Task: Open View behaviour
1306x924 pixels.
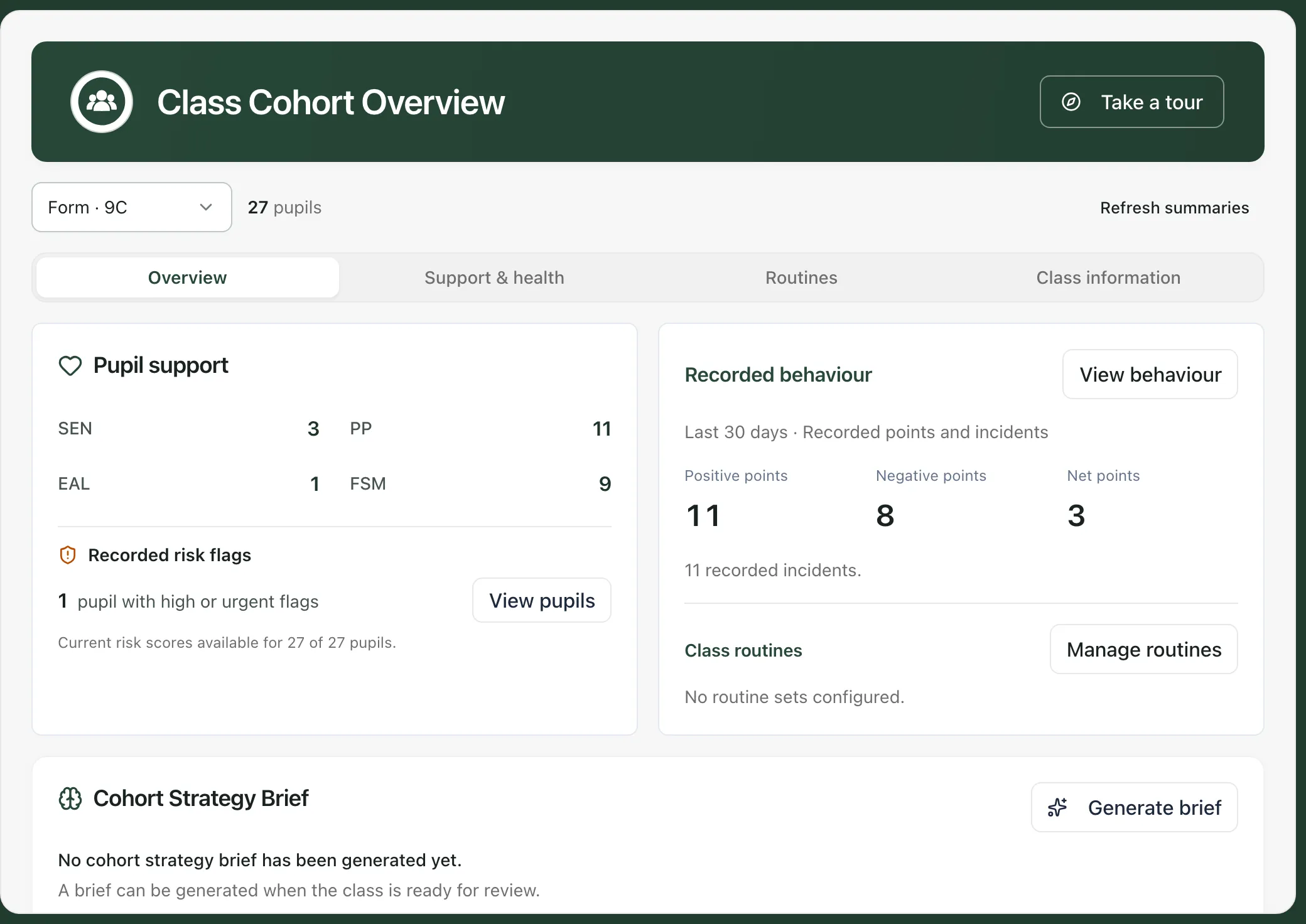Action: pos(1150,374)
